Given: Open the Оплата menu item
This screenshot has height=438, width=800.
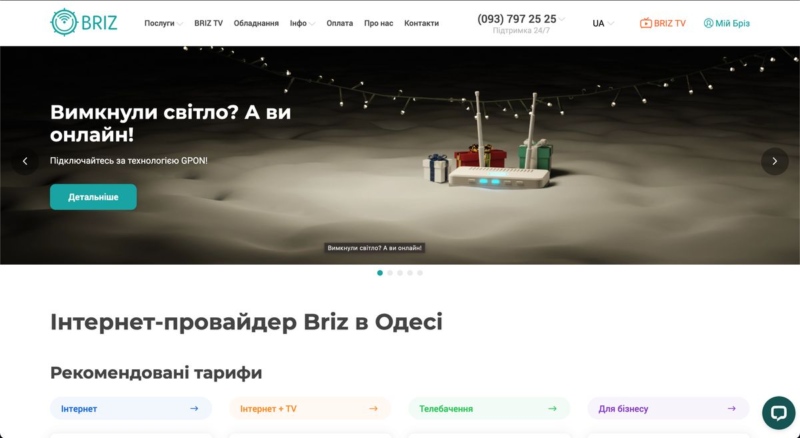Looking at the screenshot, I should [340, 23].
